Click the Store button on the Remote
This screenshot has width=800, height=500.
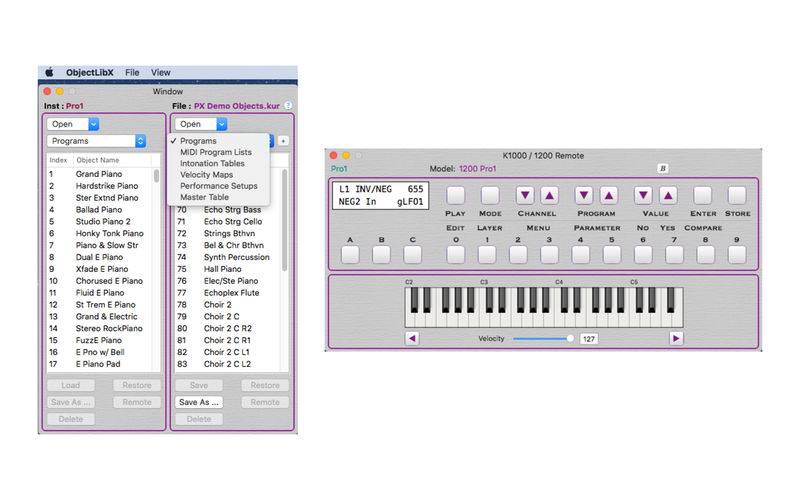click(x=737, y=195)
